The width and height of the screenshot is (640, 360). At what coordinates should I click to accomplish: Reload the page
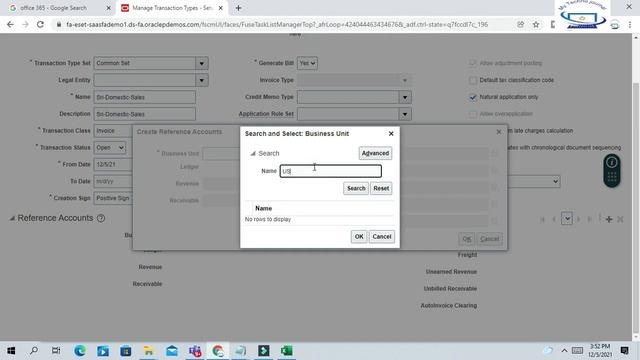coord(40,24)
